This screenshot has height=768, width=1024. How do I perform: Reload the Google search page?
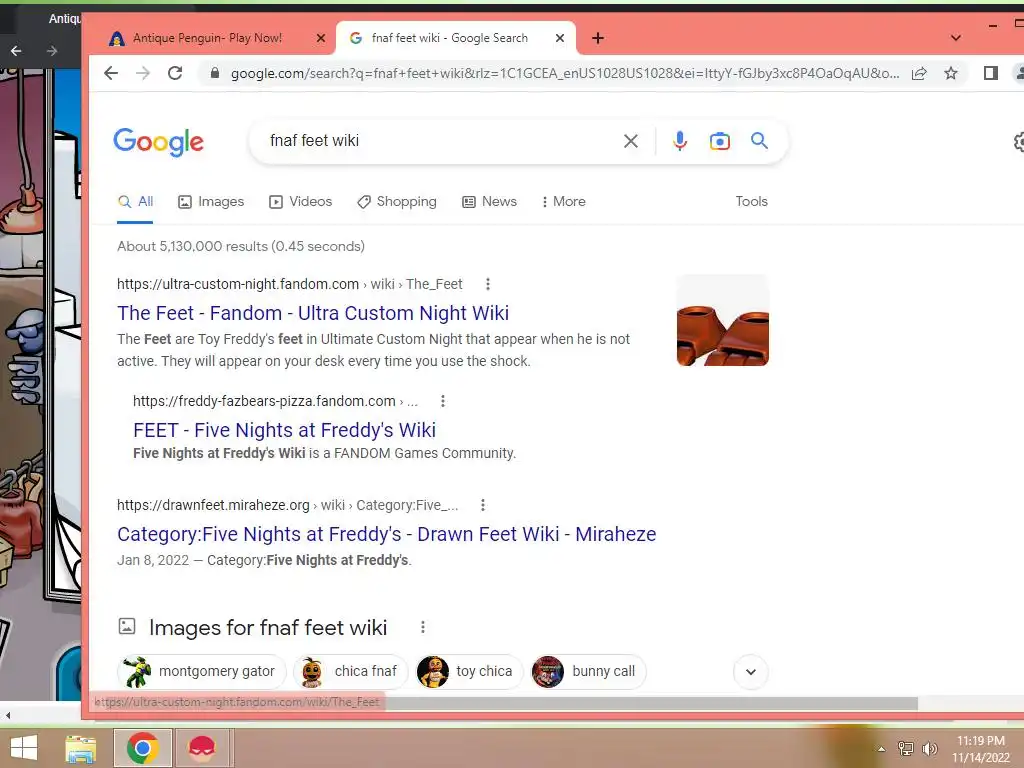174,73
